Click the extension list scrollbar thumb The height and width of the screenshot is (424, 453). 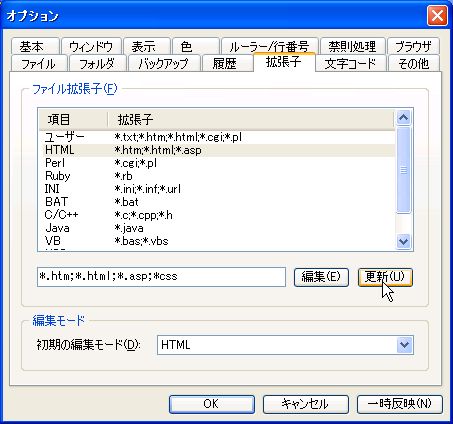coord(404,170)
